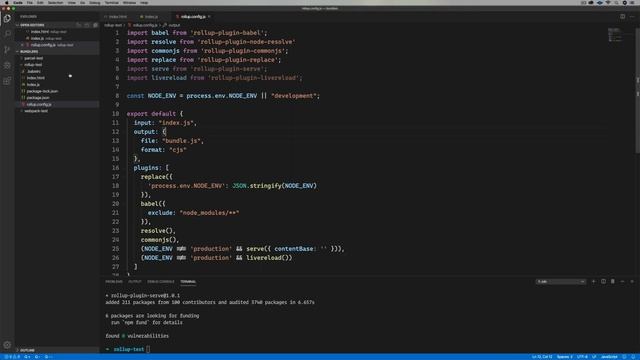640x360 pixels.
Task: Click the new terminal plus icon
Action: tap(593, 281)
